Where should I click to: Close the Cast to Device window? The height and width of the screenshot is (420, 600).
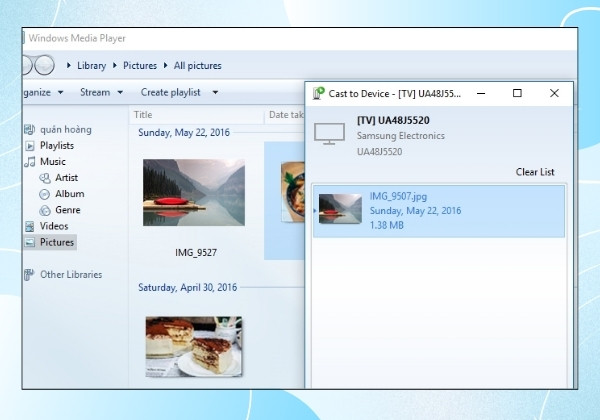554,93
